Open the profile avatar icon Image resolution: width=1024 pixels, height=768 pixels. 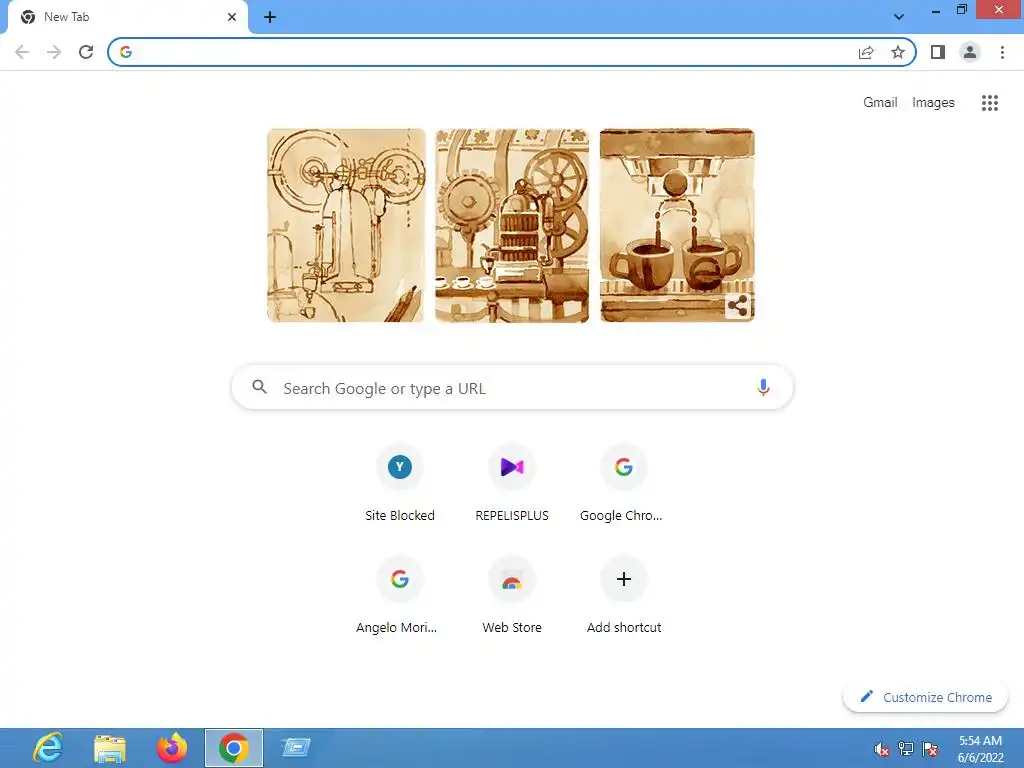(x=970, y=52)
